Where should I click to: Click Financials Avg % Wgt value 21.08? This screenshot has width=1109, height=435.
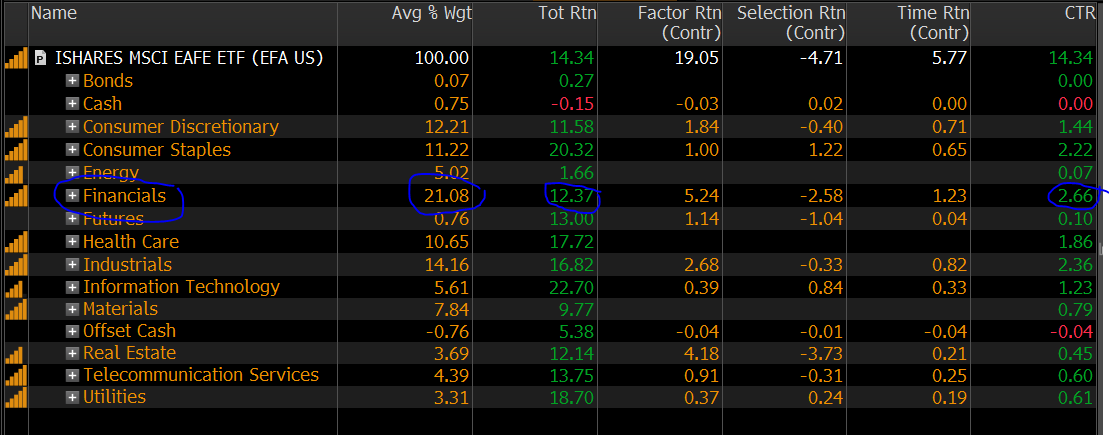point(445,196)
